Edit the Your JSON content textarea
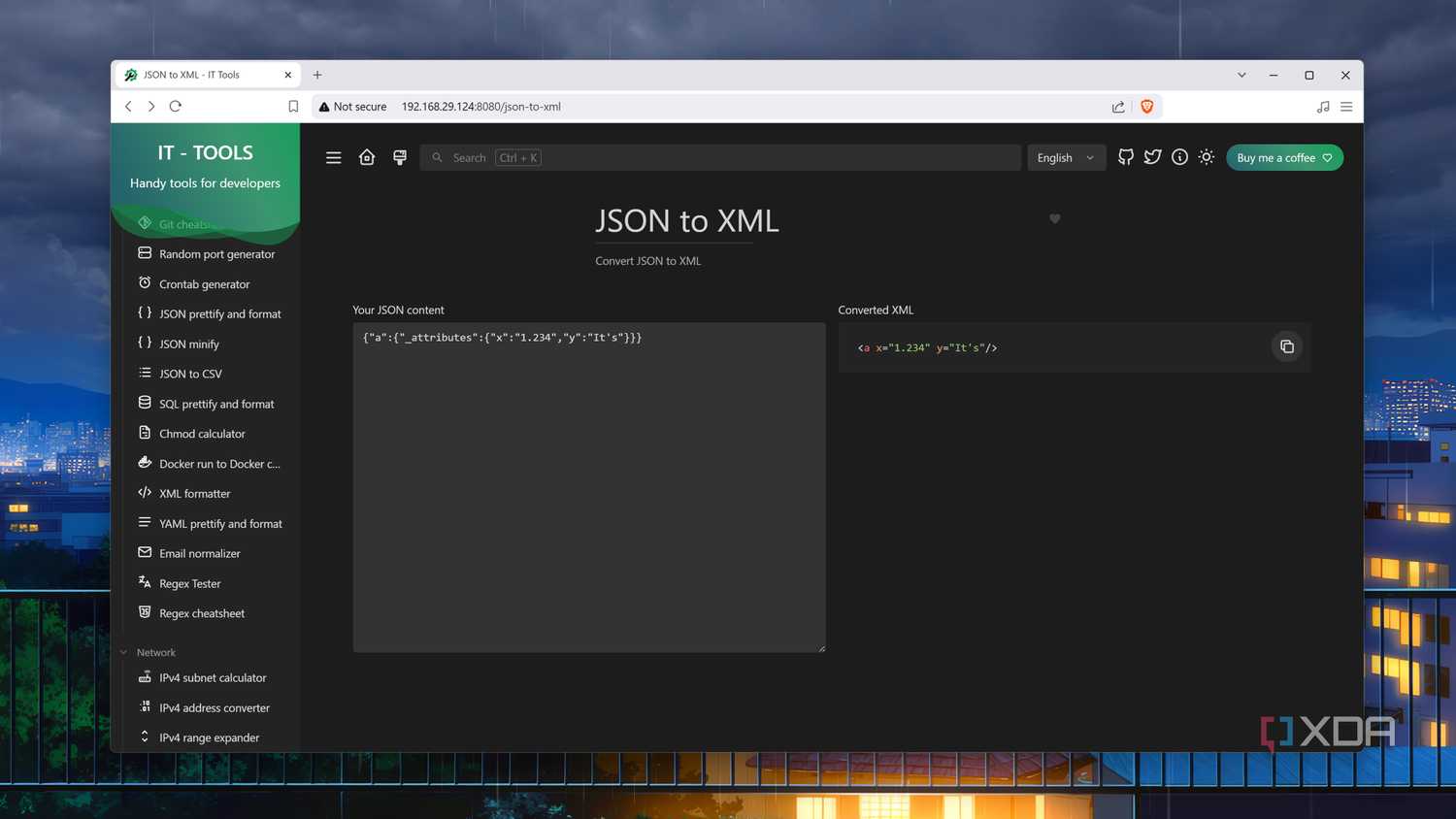Image resolution: width=1456 pixels, height=819 pixels. [589, 487]
